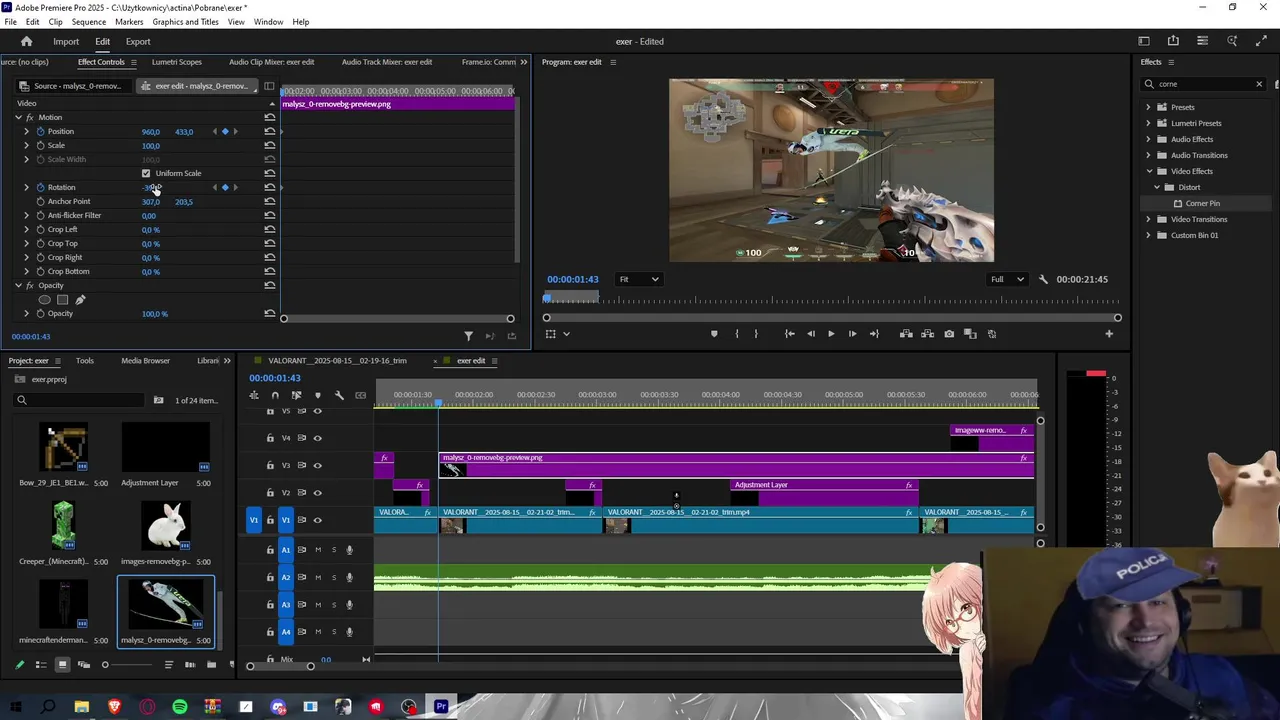Open Quick Export icon in the header
1280x720 pixels.
click(x=1173, y=41)
